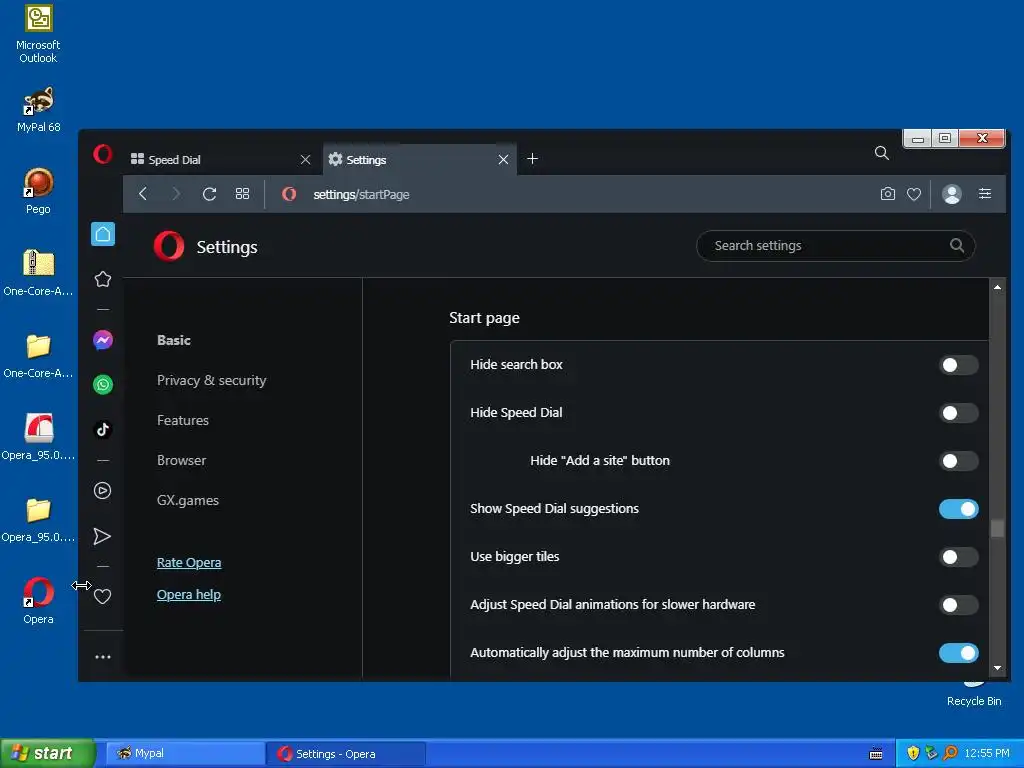Image resolution: width=1024 pixels, height=768 pixels.
Task: Select the Pego desktop icon
Action: pyautogui.click(x=38, y=190)
